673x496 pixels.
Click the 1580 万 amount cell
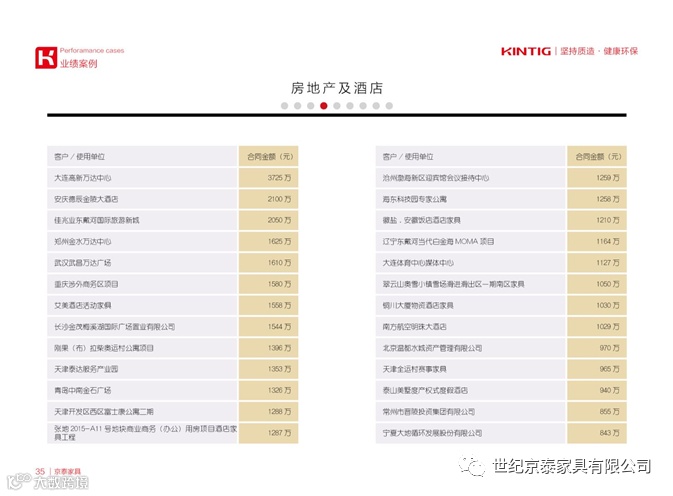pyautogui.click(x=268, y=284)
